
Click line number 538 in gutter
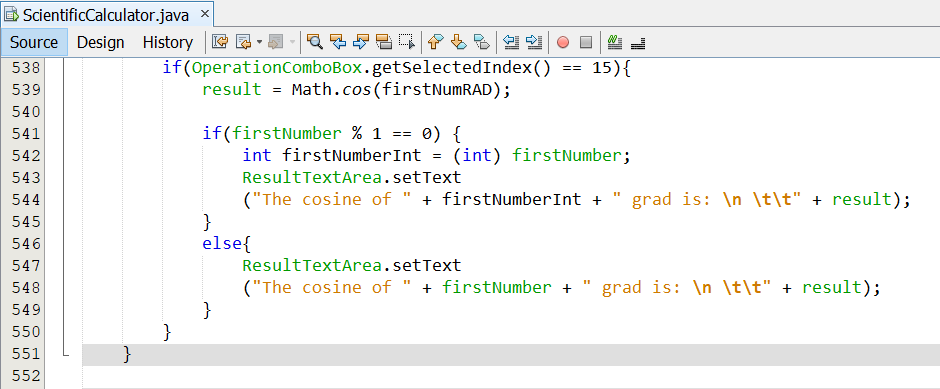pyautogui.click(x=26, y=68)
